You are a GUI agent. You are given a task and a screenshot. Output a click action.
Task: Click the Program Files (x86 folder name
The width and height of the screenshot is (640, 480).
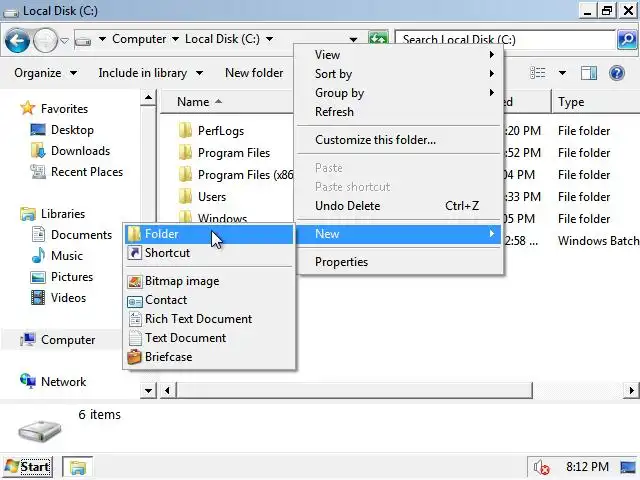[x=245, y=175]
